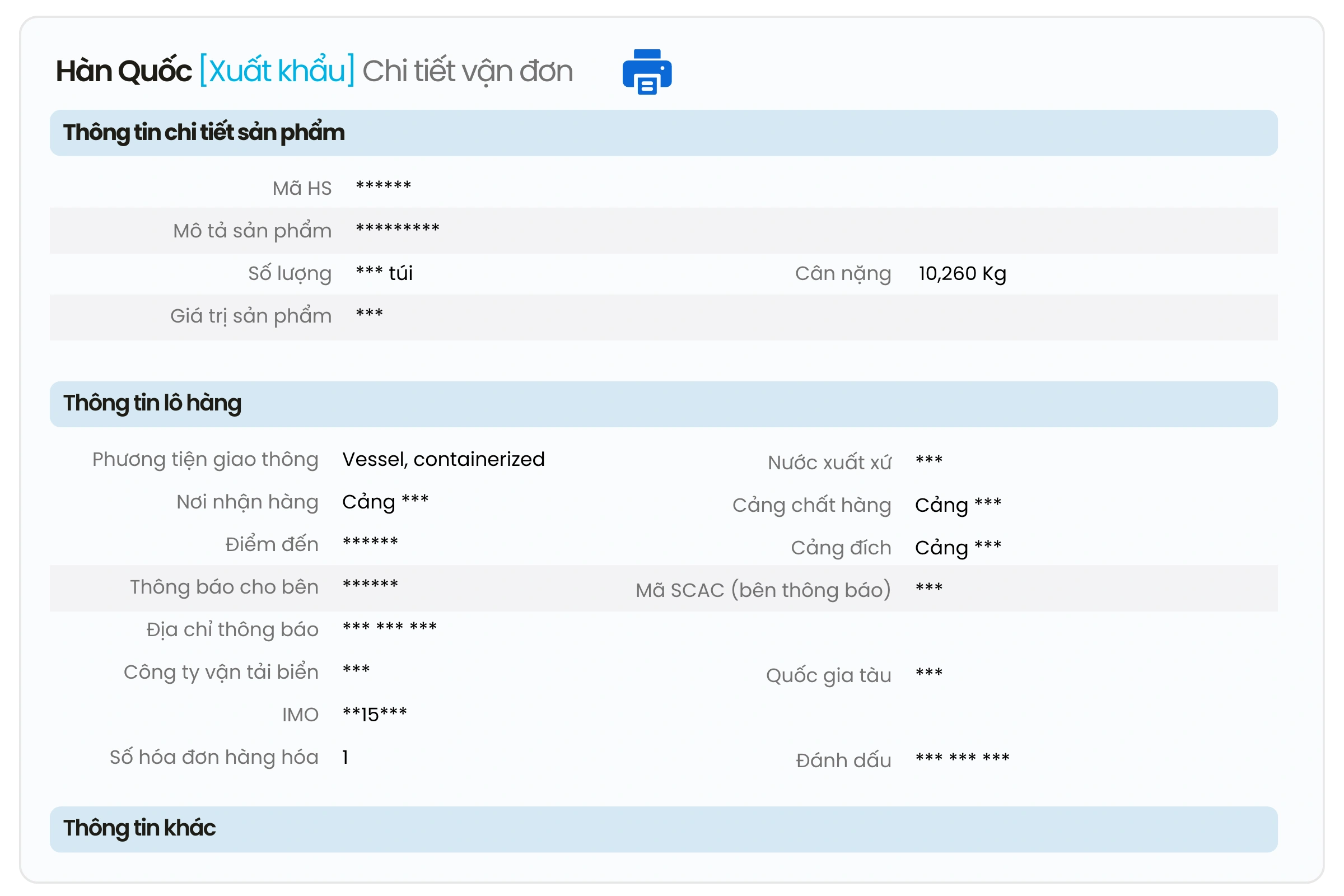Click the '[Xuất khẩu]' label in title
The height and width of the screenshot is (896, 1344).
tap(277, 71)
